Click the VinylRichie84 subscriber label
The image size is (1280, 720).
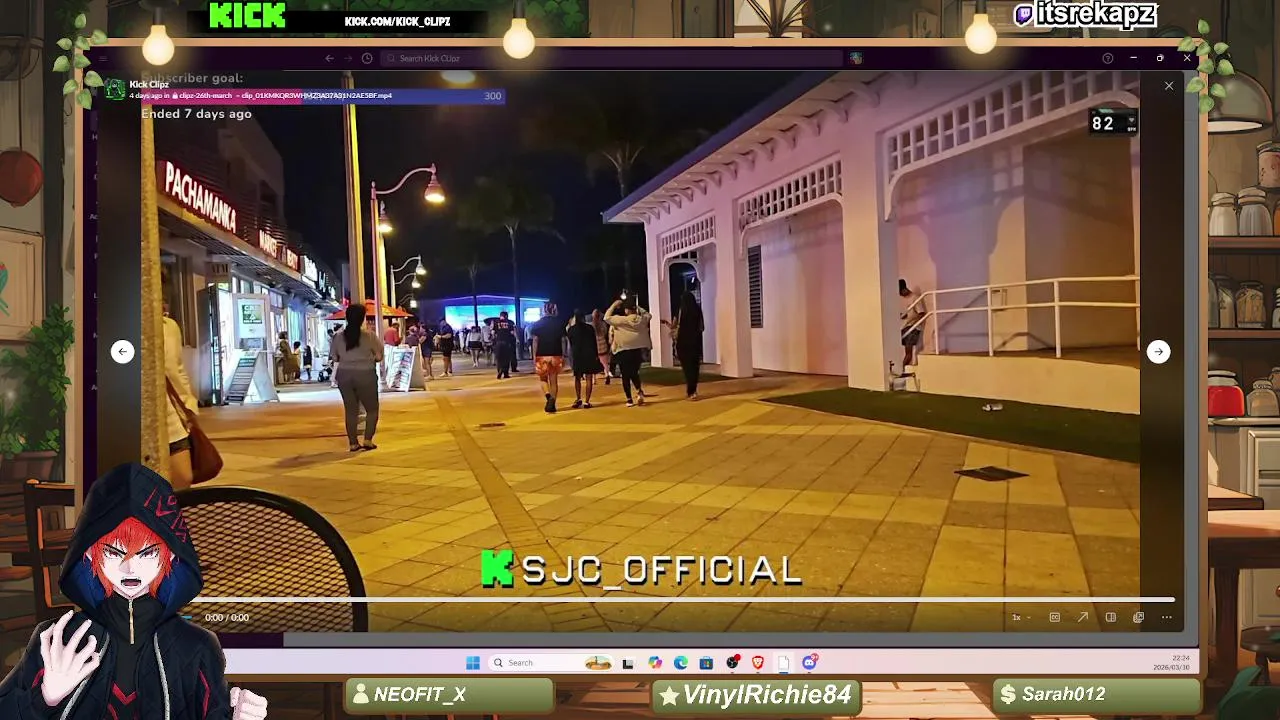click(x=767, y=695)
